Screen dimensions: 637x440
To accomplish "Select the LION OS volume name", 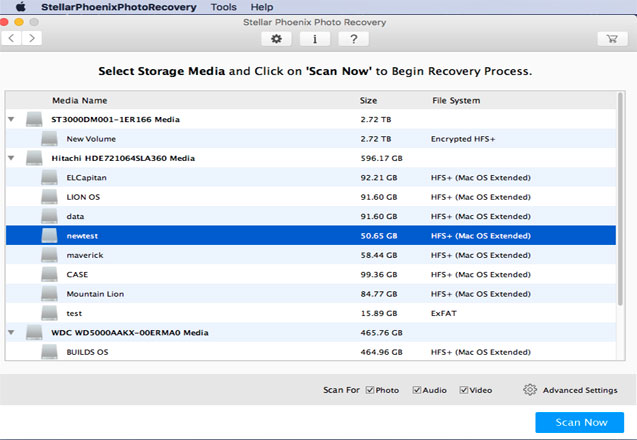I will [83, 197].
